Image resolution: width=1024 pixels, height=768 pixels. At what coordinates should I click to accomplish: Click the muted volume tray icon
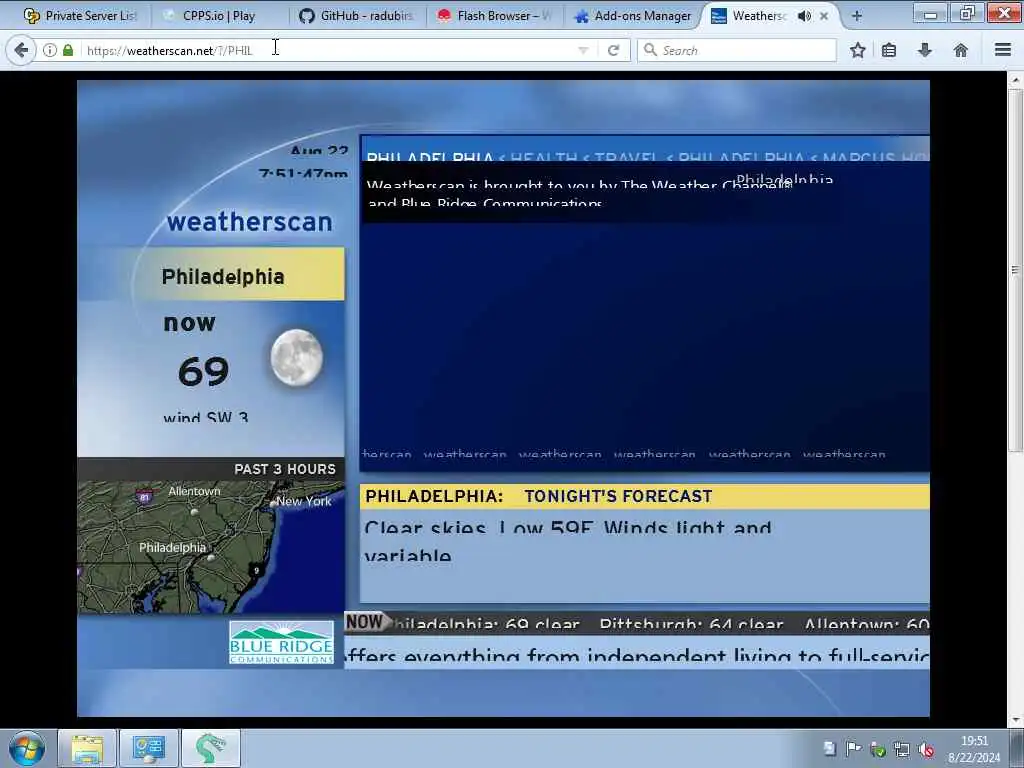925,749
